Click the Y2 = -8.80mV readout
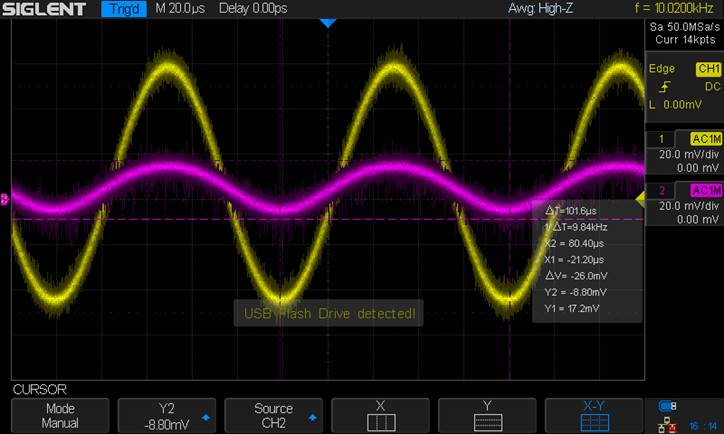Image resolution: width=724 pixels, height=434 pixels. pyautogui.click(x=575, y=292)
